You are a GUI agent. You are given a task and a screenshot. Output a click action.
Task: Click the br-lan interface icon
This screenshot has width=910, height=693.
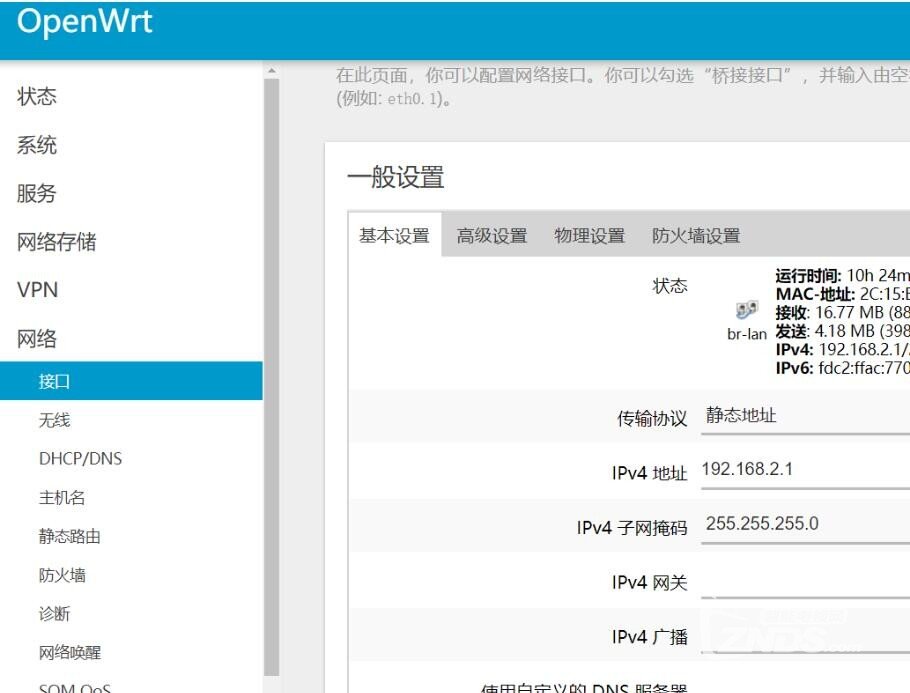747,310
